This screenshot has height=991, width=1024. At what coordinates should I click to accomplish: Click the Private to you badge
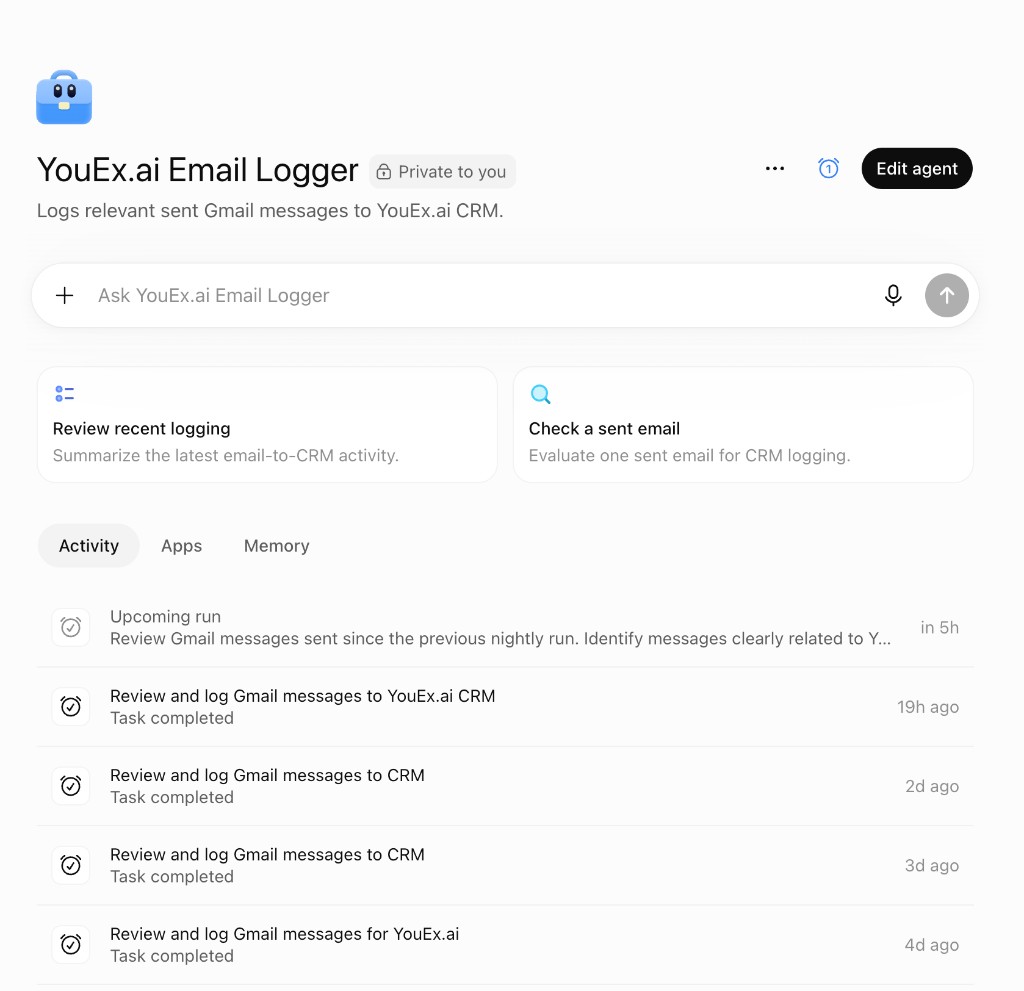442,171
